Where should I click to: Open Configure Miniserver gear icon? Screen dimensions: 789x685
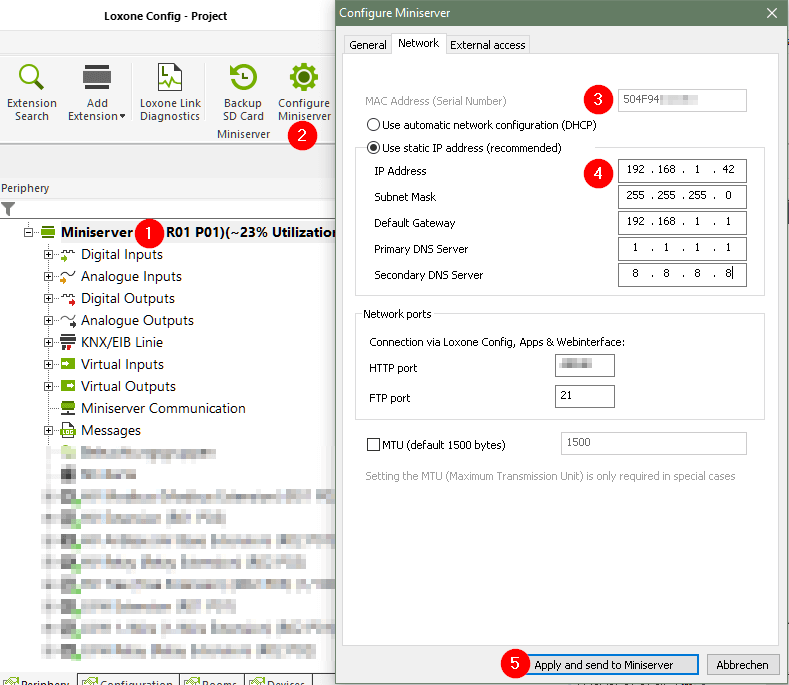tap(304, 78)
